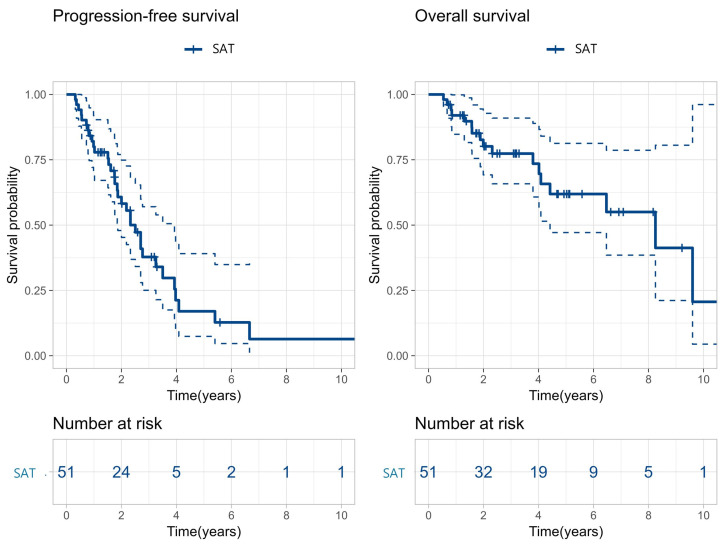Click number at risk 32 in OS table
724x548 pixels.
click(483, 472)
